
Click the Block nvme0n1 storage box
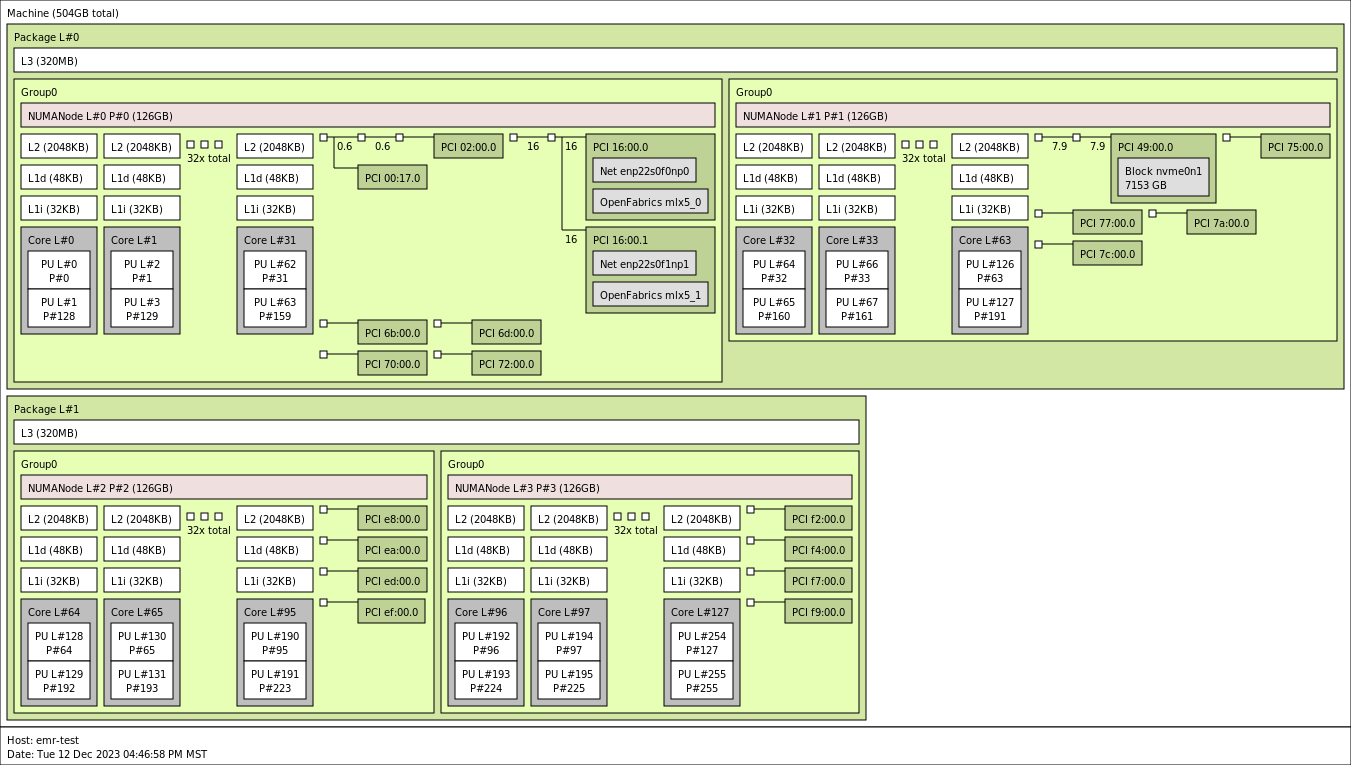1163,178
